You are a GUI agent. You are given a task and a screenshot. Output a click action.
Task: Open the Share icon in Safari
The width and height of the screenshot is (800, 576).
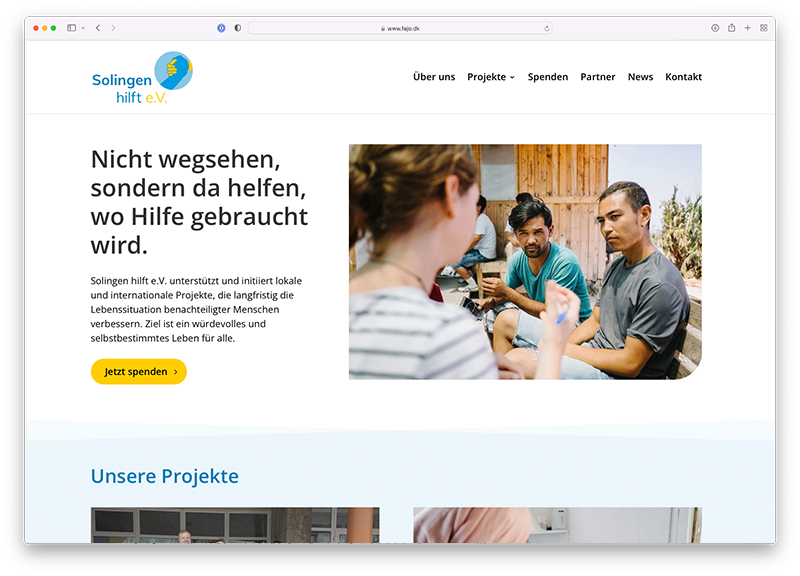pyautogui.click(x=732, y=28)
